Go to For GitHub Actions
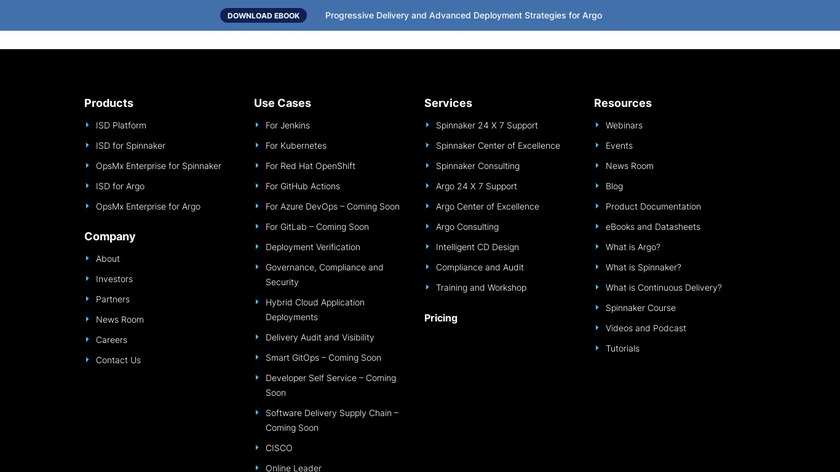The height and width of the screenshot is (472, 840). [x=303, y=186]
